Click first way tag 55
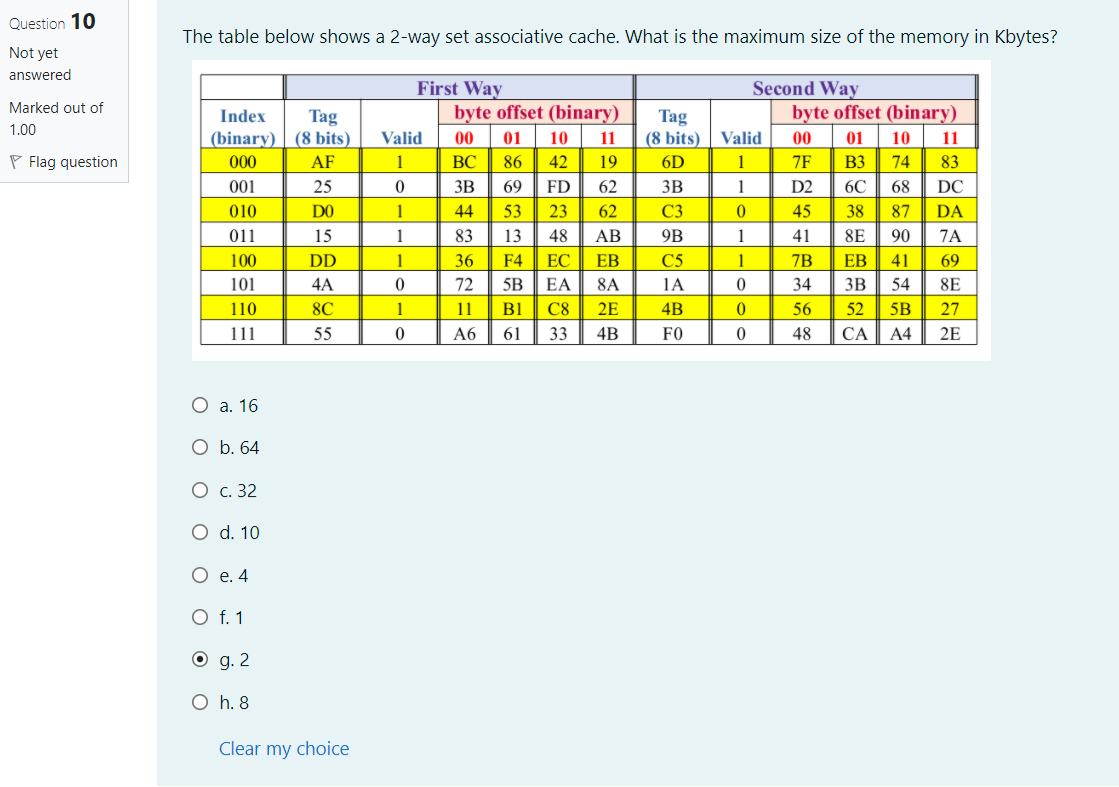 323,333
